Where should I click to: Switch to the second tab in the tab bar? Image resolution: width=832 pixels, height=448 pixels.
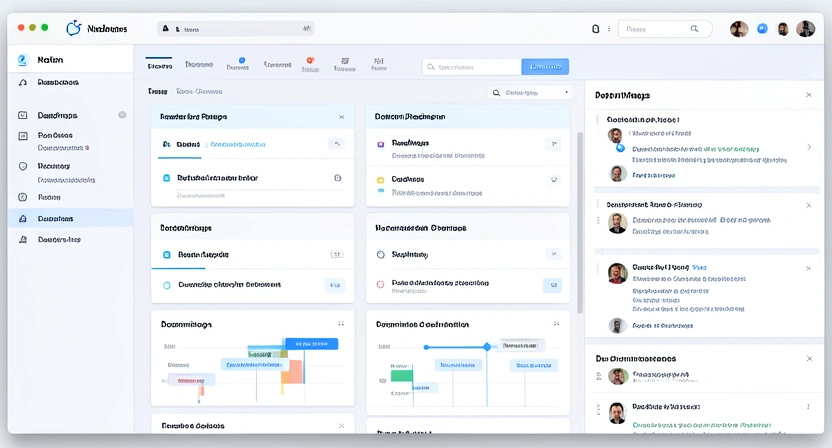coord(199,64)
